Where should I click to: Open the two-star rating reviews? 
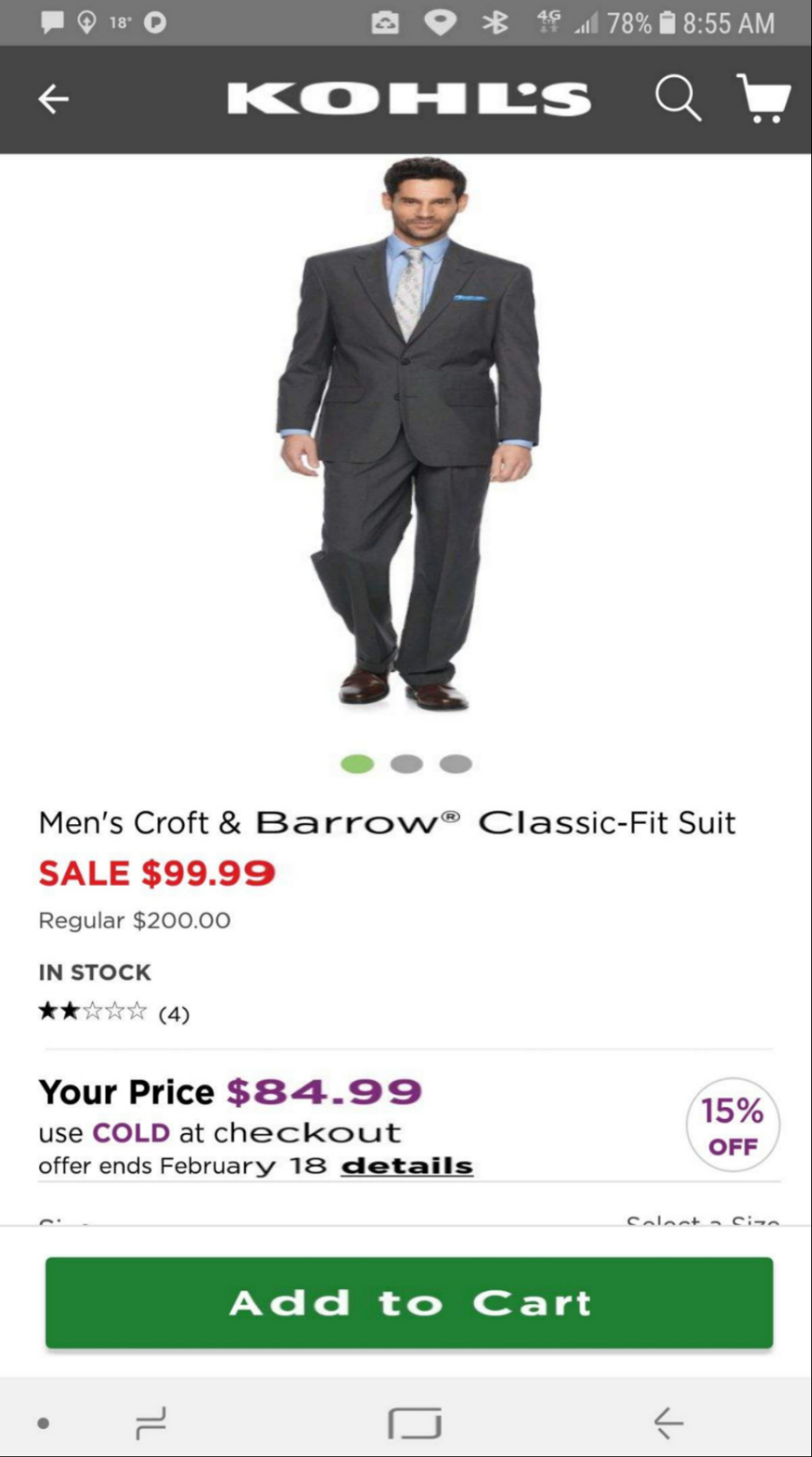113,1012
